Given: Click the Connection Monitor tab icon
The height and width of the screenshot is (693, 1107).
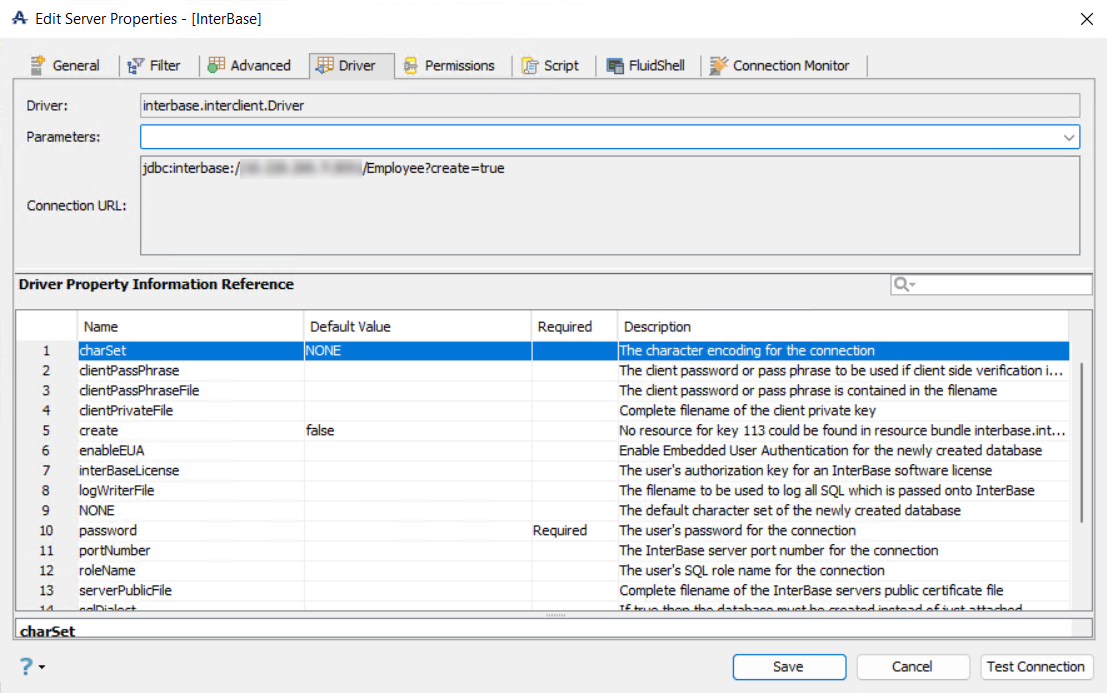Looking at the screenshot, I should point(718,66).
